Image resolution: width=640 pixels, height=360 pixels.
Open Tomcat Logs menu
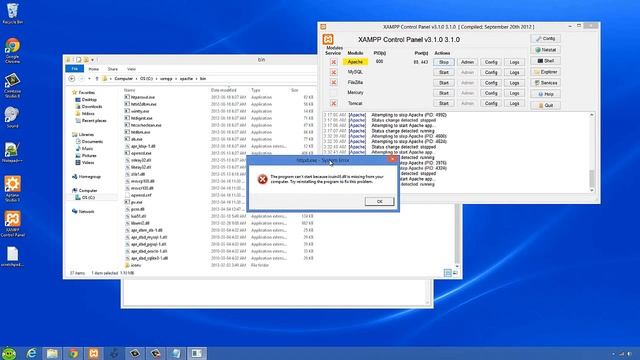[x=514, y=104]
